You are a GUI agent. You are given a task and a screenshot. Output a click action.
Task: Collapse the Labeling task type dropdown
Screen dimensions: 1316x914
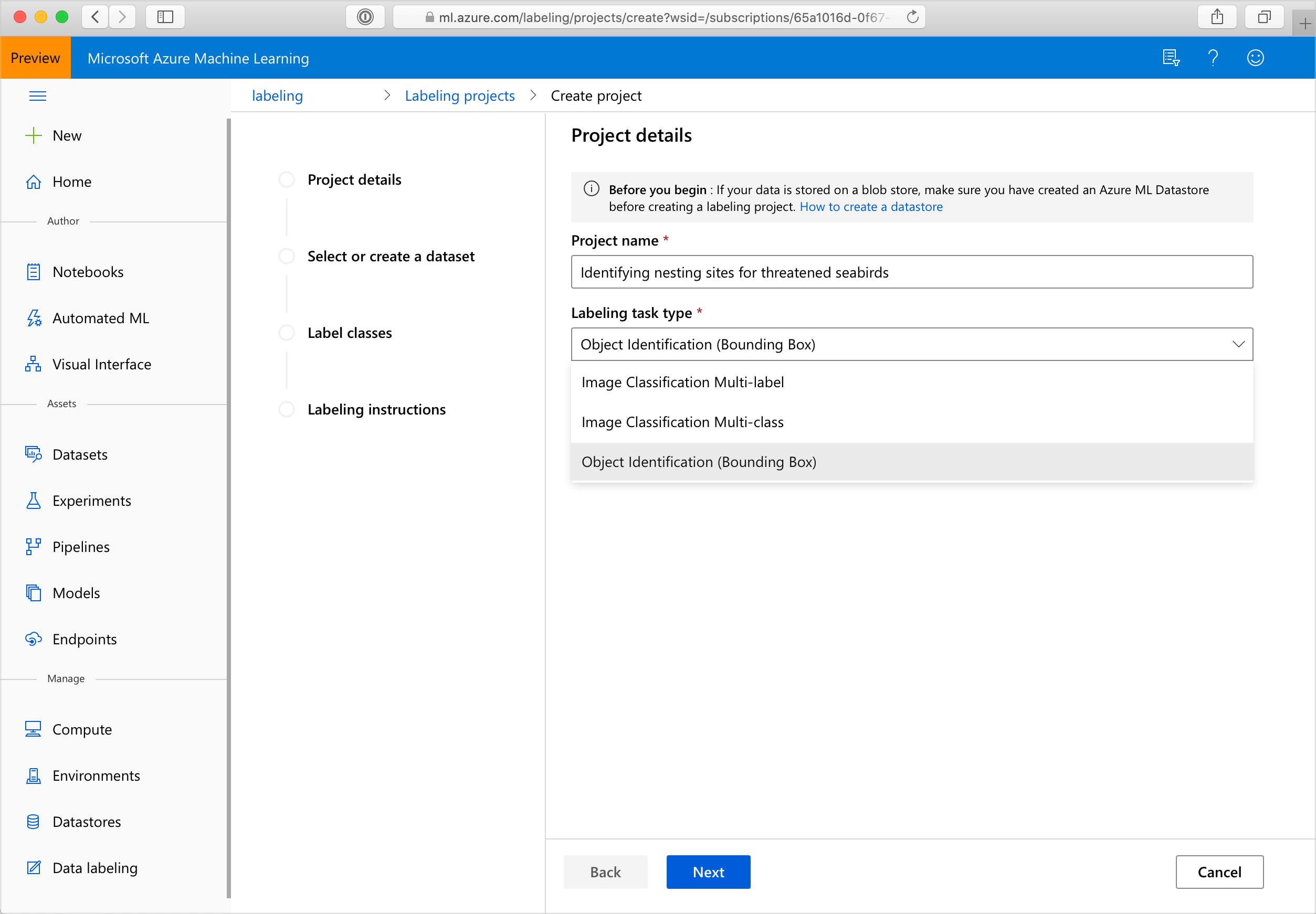tap(1237, 344)
